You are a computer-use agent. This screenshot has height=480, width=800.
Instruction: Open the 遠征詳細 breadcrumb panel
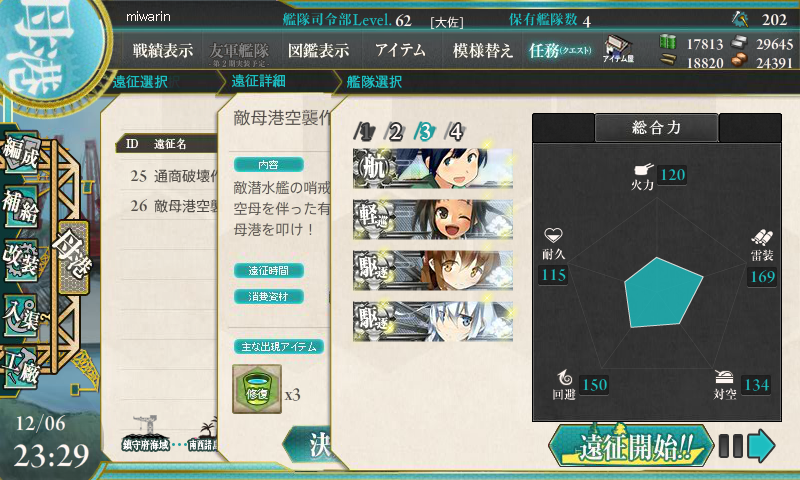coord(258,81)
